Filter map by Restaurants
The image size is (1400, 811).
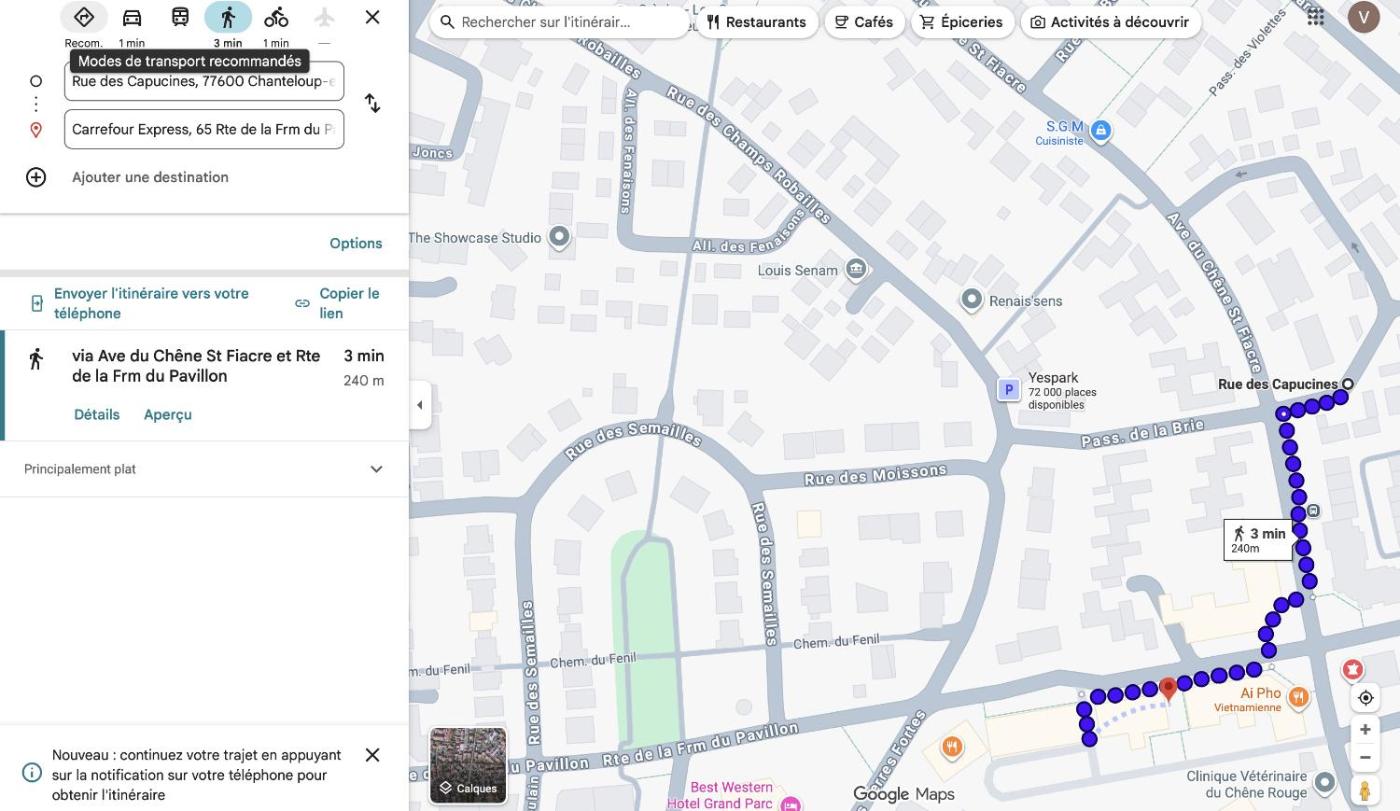[756, 22]
